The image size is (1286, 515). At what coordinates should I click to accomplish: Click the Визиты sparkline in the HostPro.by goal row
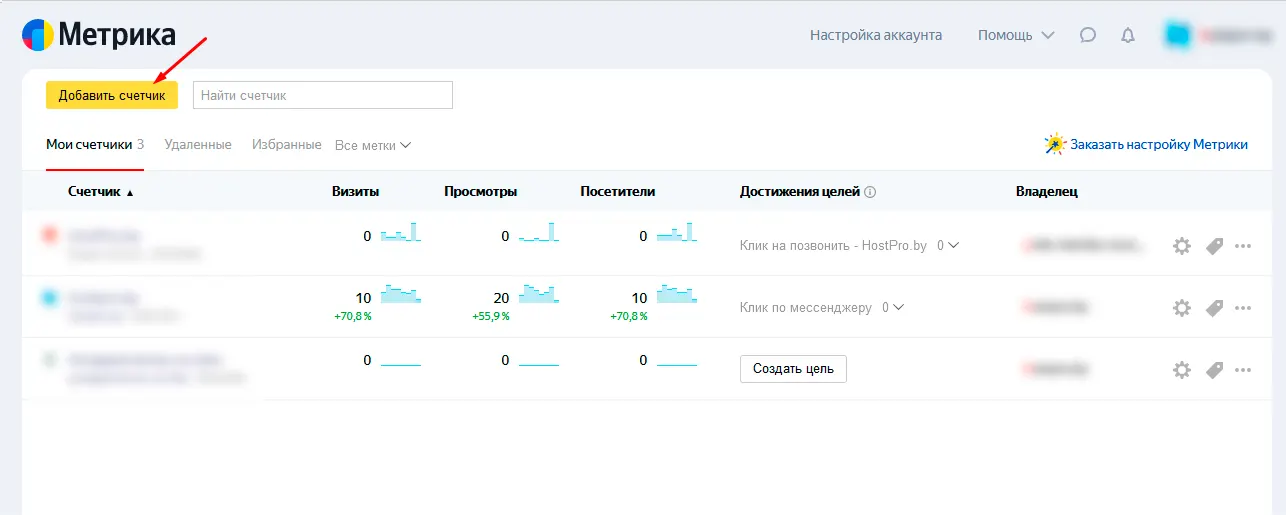pyautogui.click(x=401, y=233)
